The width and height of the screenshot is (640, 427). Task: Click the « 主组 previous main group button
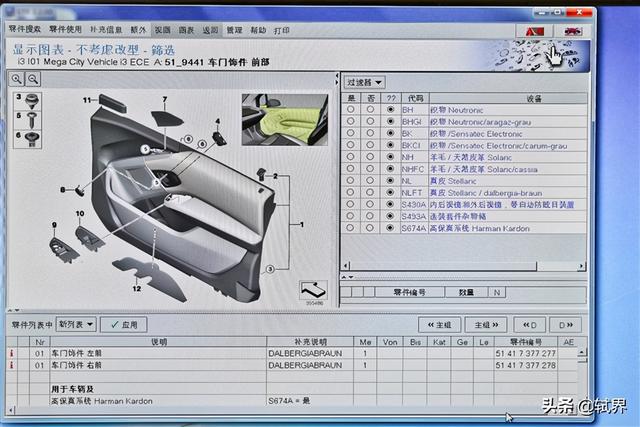pos(440,325)
